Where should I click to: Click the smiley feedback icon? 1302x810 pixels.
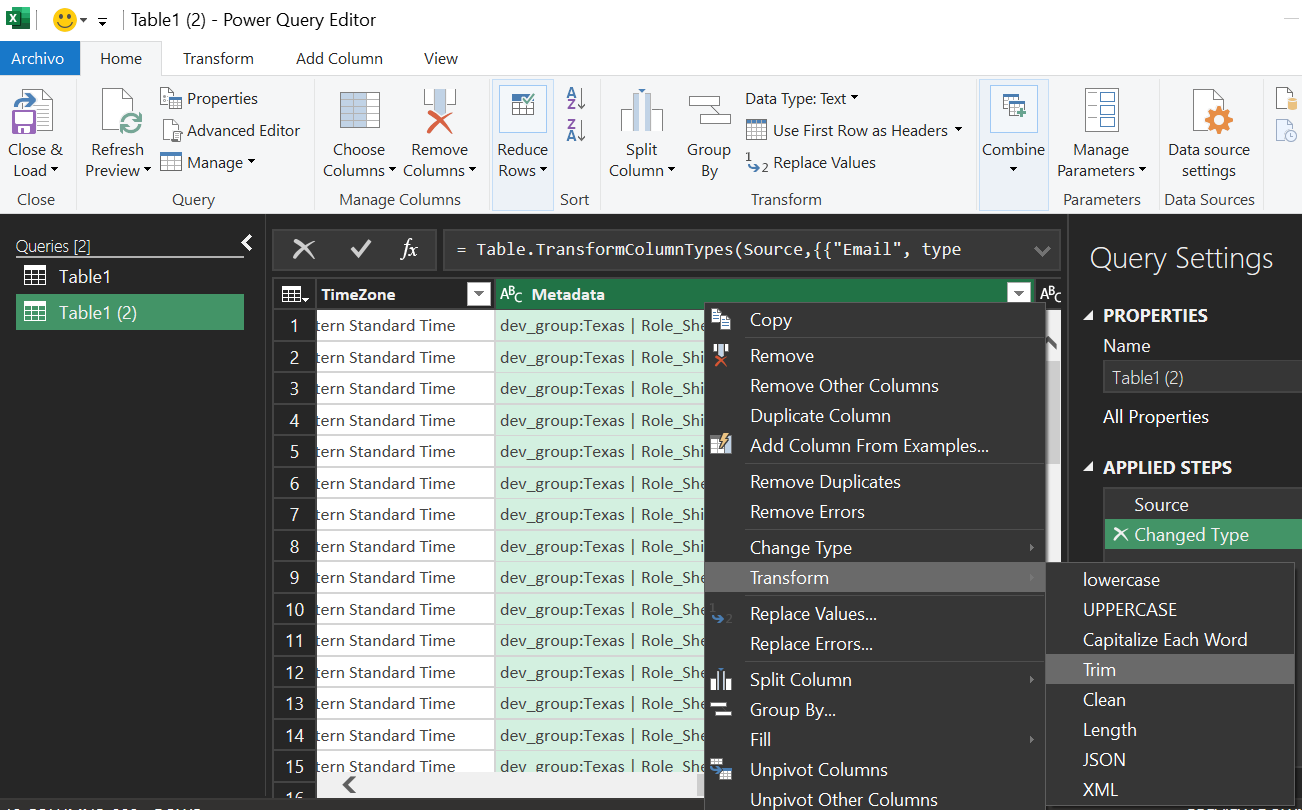[x=65, y=19]
